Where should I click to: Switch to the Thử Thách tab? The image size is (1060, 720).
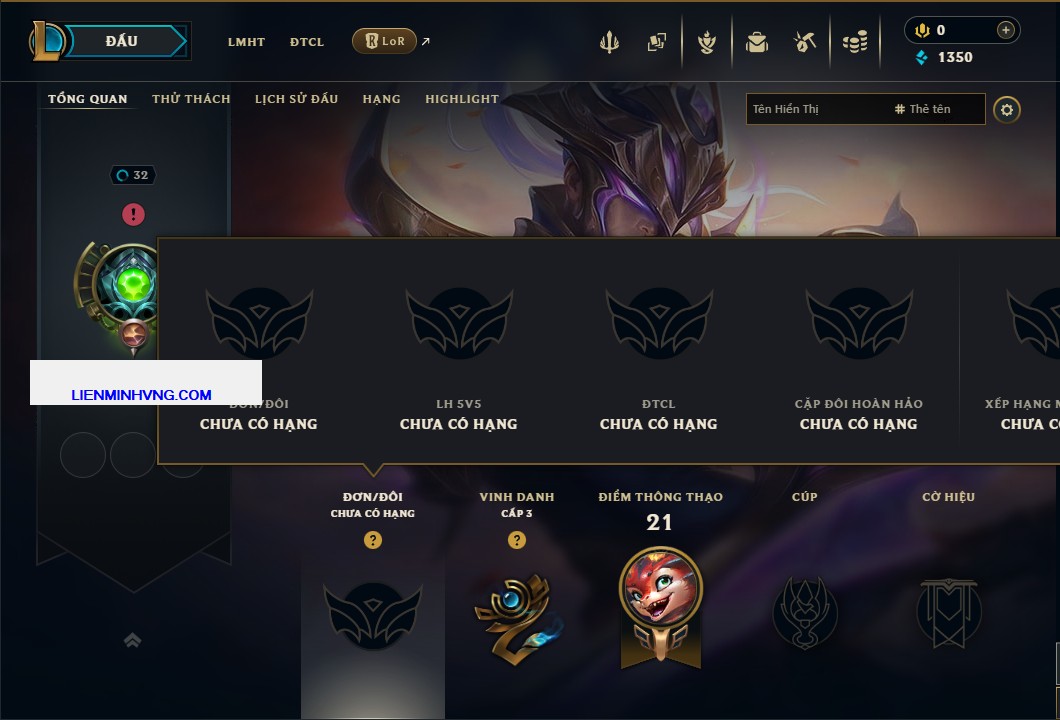tap(191, 99)
